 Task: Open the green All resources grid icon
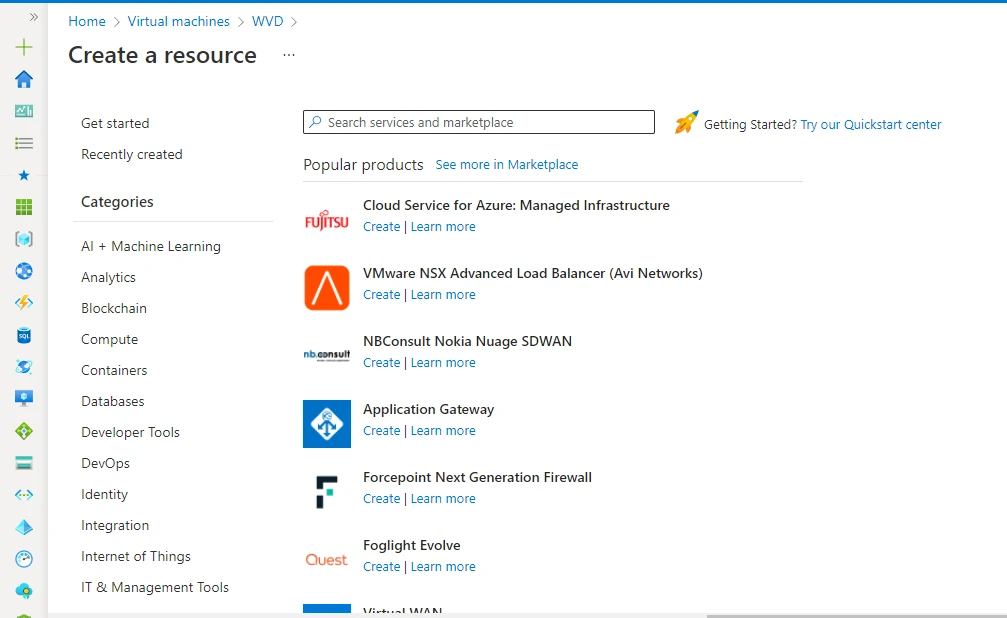(24, 207)
